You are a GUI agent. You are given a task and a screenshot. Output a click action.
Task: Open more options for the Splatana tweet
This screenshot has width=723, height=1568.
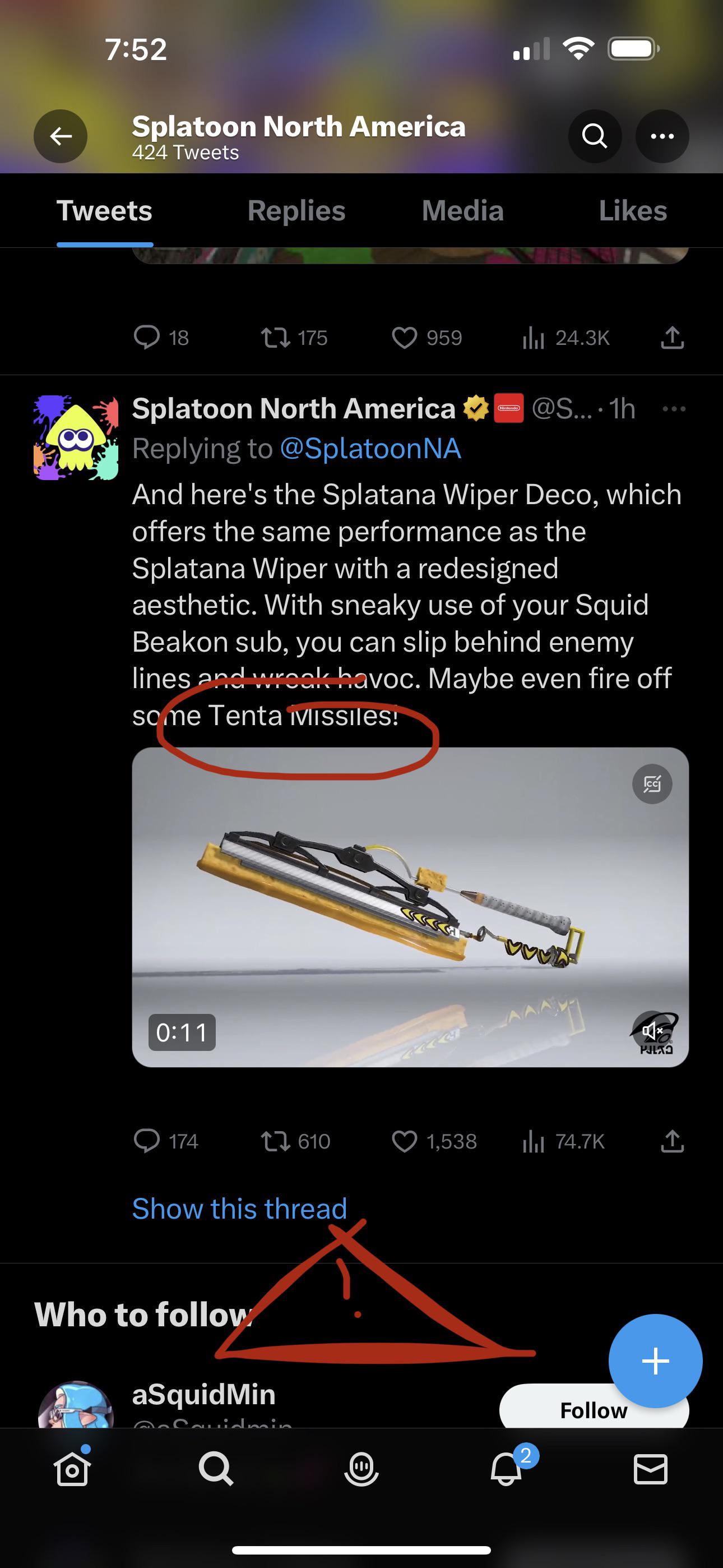(674, 409)
